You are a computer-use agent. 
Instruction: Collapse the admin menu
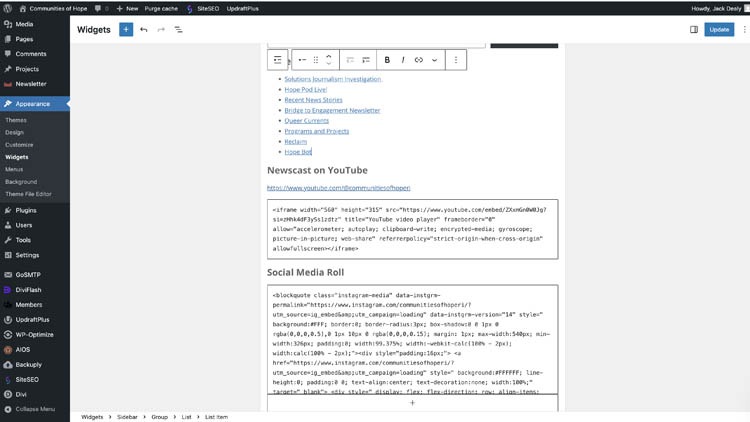click(x=35, y=409)
